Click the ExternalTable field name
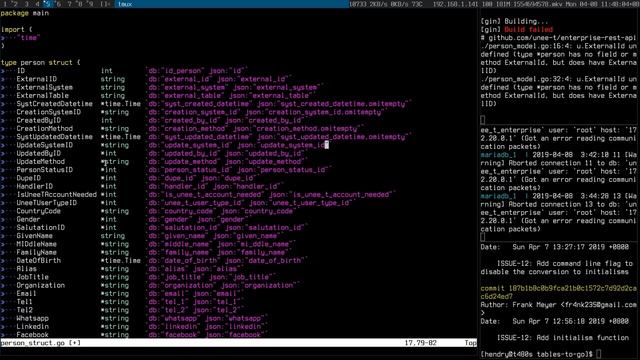This screenshot has height=360, width=640. [x=42, y=95]
